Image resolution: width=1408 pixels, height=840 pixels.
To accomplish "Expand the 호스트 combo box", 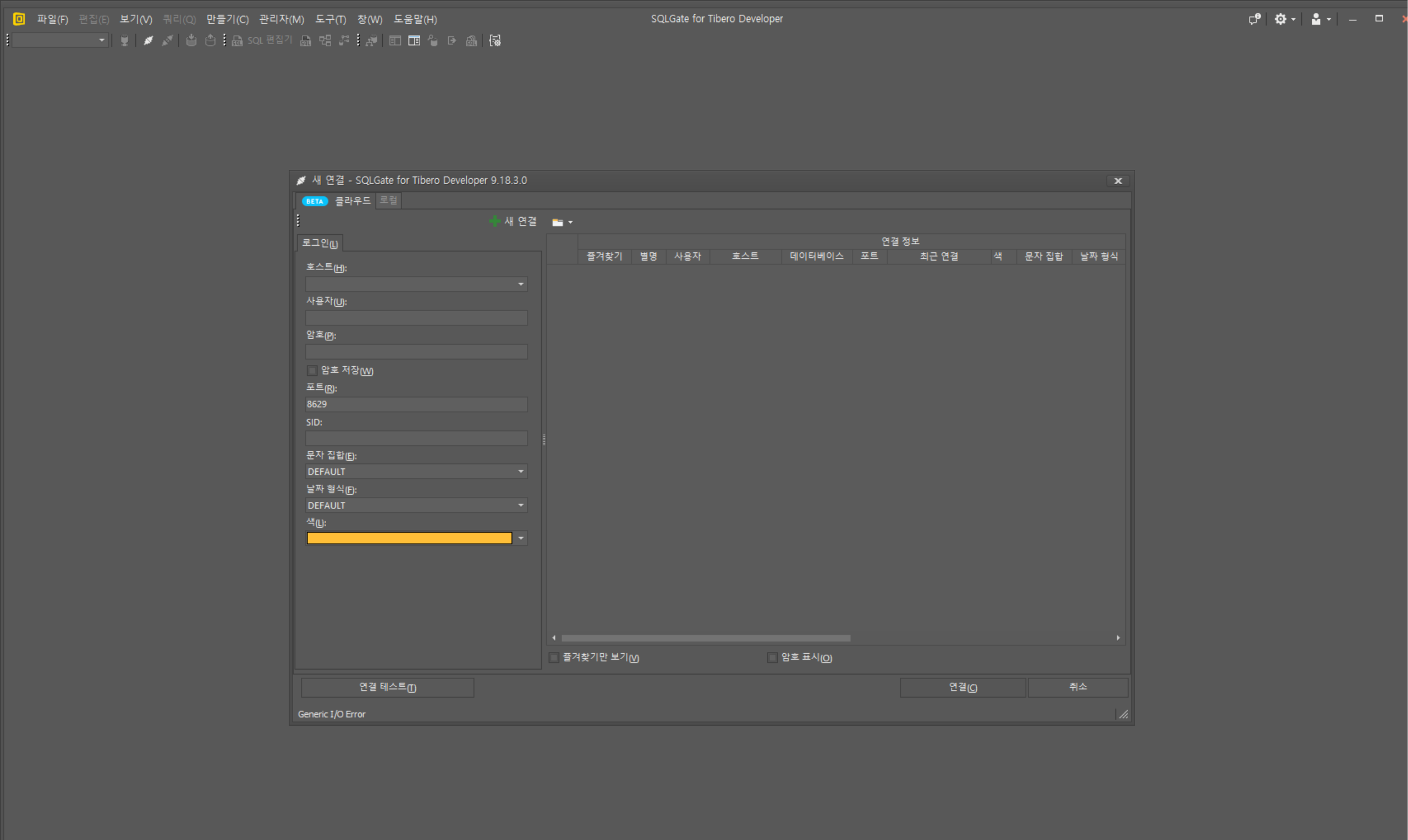I will pyautogui.click(x=520, y=284).
